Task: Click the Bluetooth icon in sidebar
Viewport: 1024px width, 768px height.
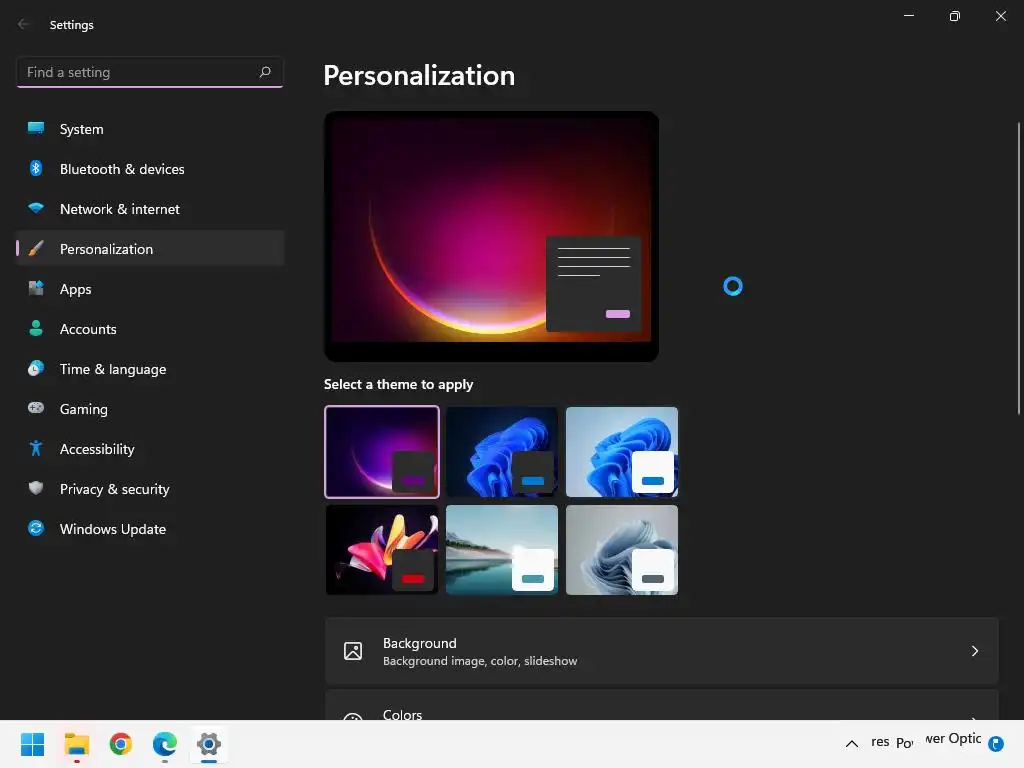Action: pos(36,168)
